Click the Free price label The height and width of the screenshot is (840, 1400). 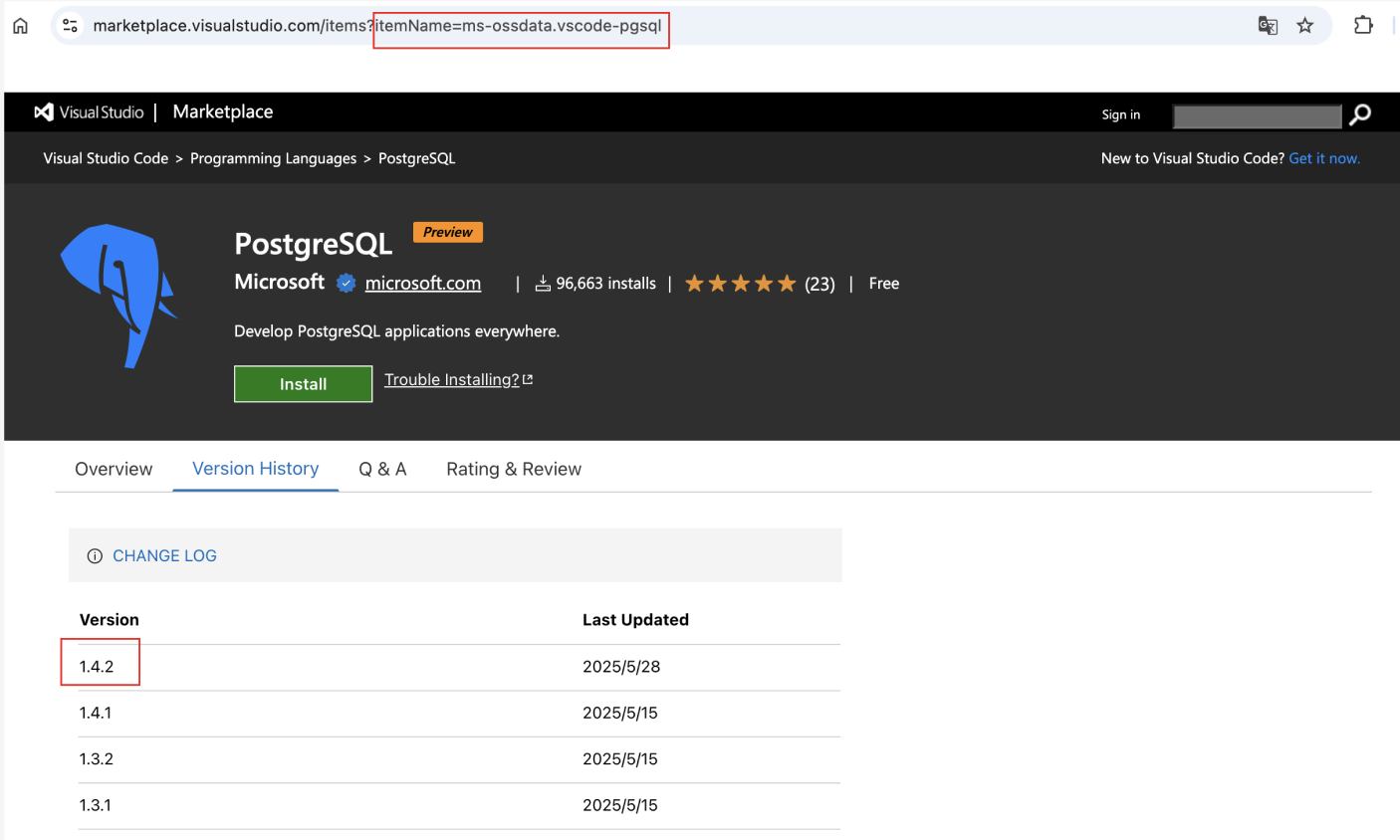tap(884, 284)
